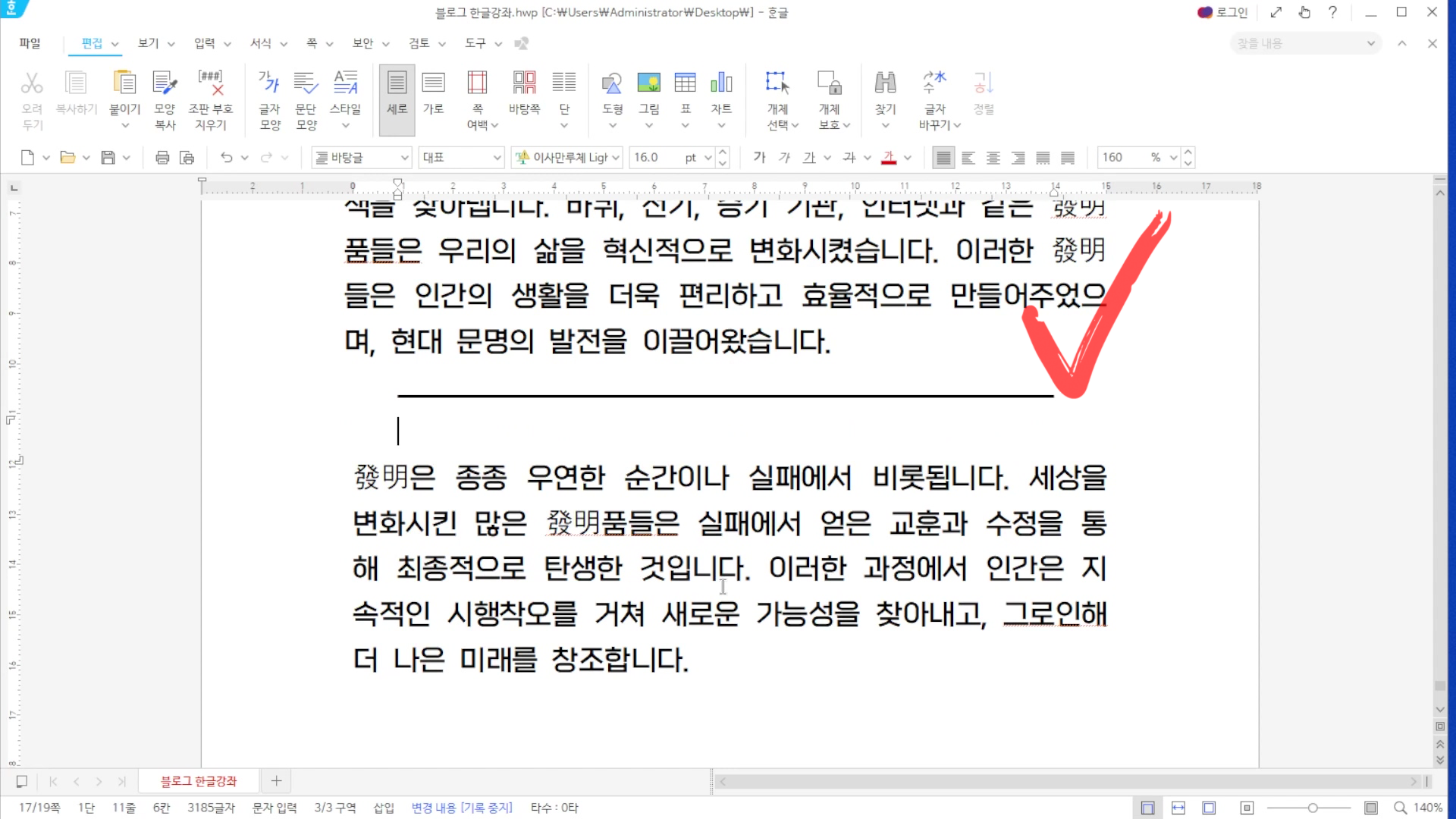Click 변경 내용 [기록 중지] status
The image size is (1456, 819).
[462, 808]
